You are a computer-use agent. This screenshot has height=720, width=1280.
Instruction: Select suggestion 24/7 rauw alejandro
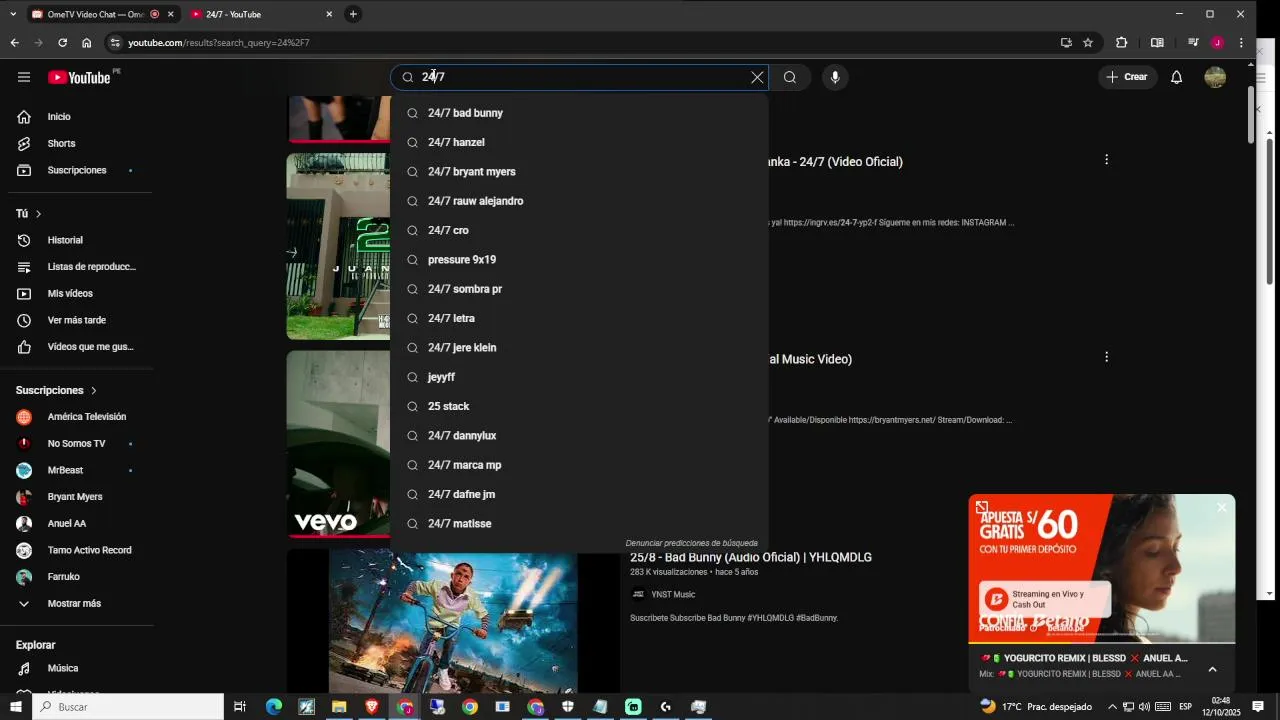(x=579, y=201)
